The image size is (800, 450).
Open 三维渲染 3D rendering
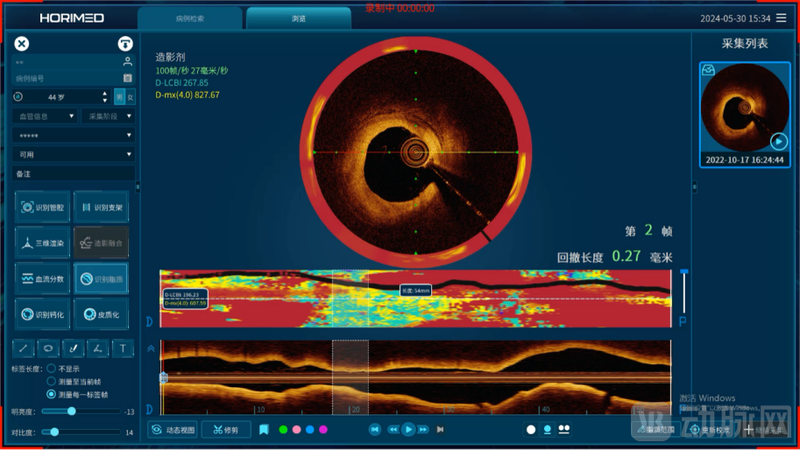[44, 243]
